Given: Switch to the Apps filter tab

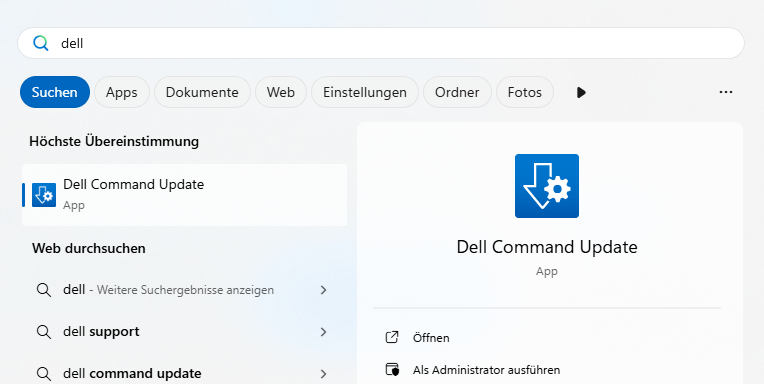Looking at the screenshot, I should tap(121, 92).
